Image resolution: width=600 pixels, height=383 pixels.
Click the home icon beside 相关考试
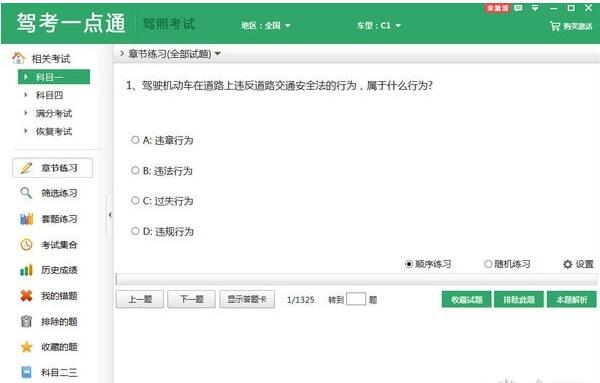pyautogui.click(x=18, y=58)
